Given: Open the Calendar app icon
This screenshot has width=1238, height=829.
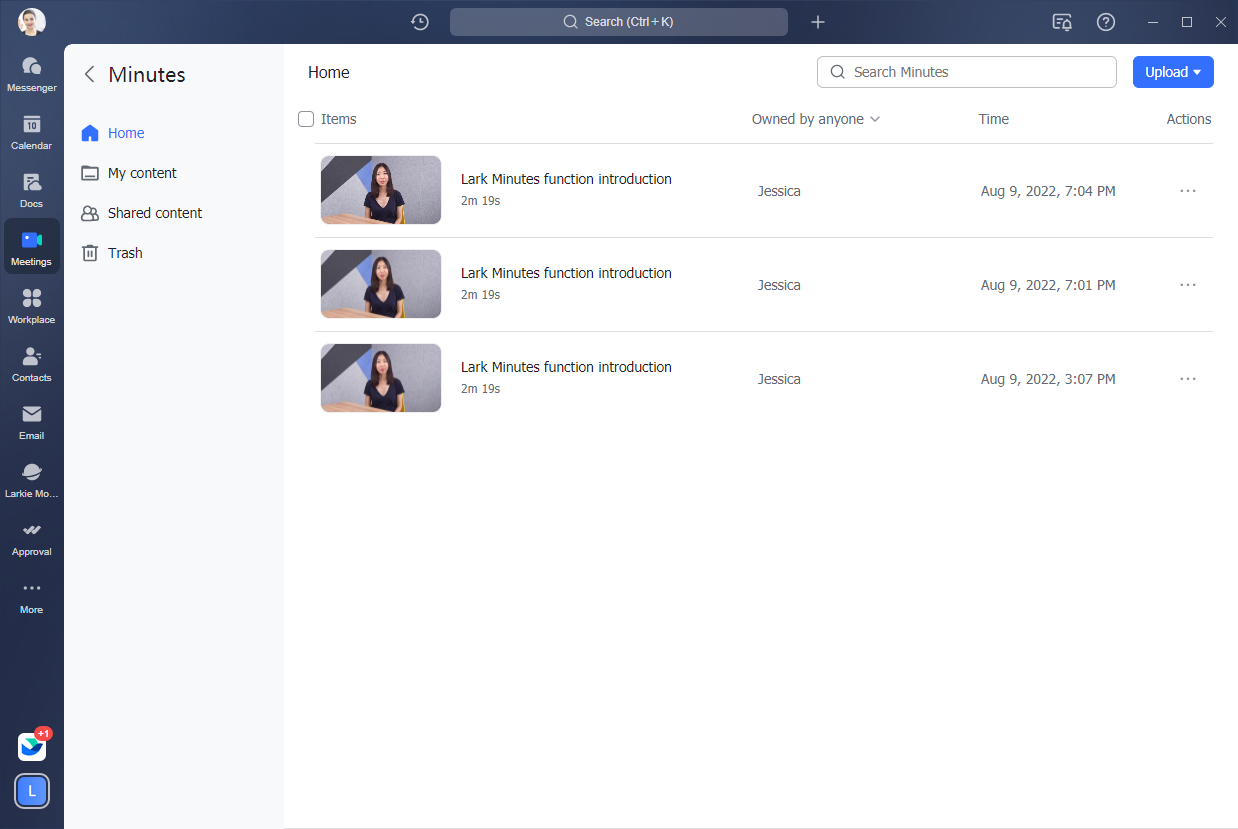Looking at the screenshot, I should (x=31, y=131).
